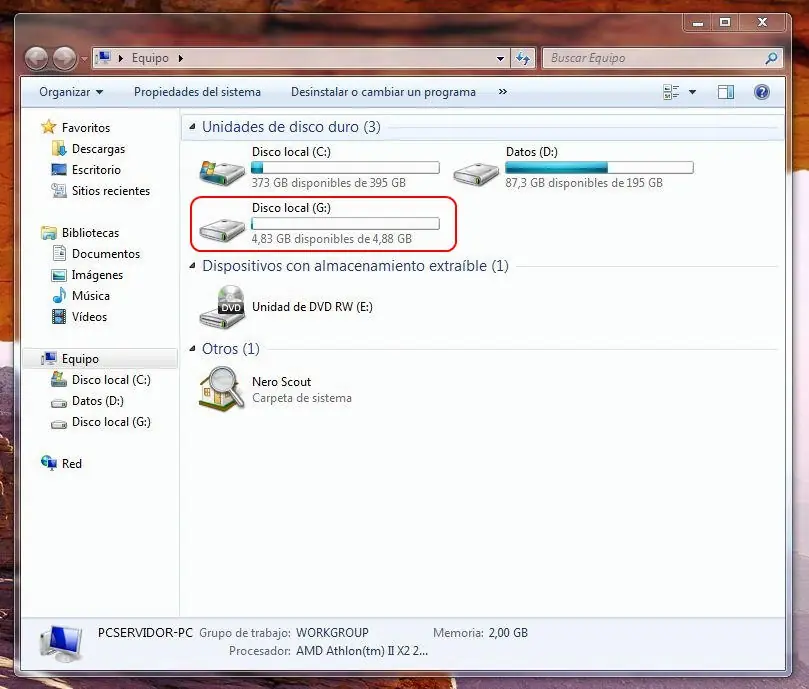
Task: Click the Imágenes picture icon
Action: click(x=59, y=275)
